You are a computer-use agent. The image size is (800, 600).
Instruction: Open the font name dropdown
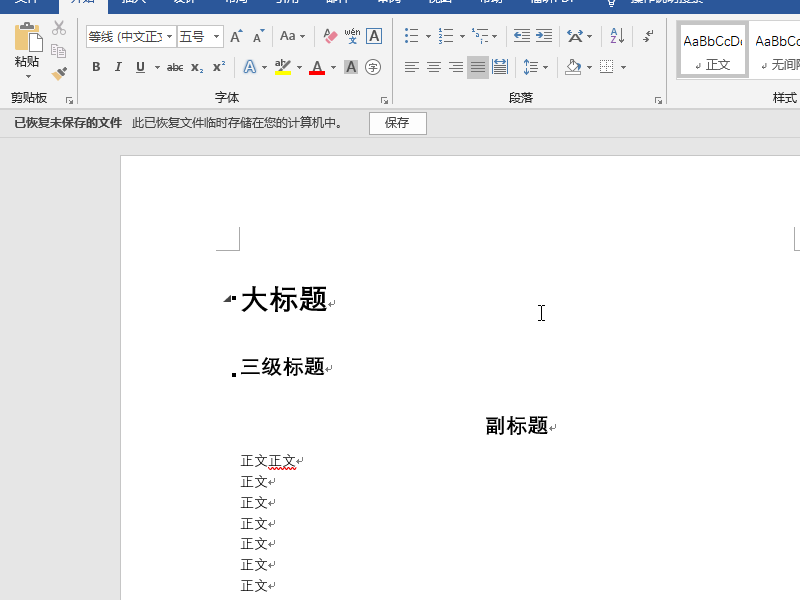[x=169, y=37]
